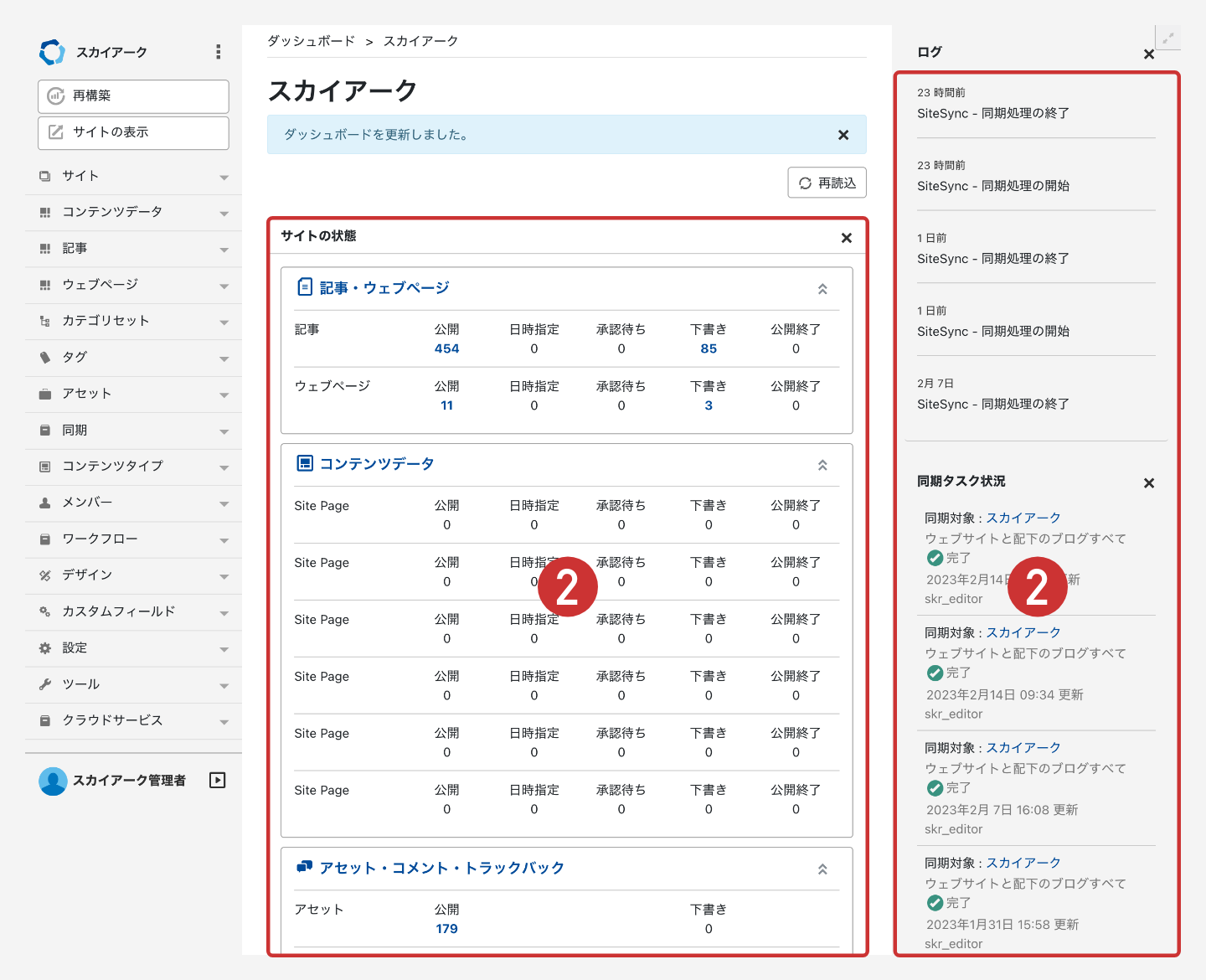Click the スカイアーク管理者 user avatar
This screenshot has height=980, width=1206.
tap(53, 781)
